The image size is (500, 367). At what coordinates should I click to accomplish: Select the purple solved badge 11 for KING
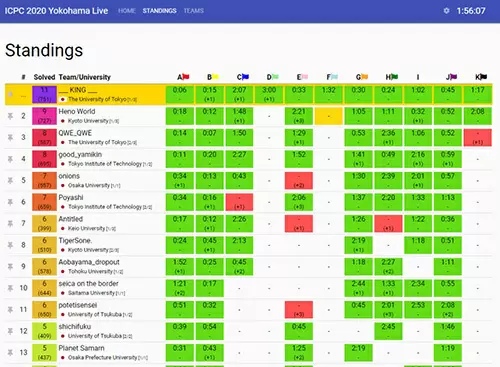[x=44, y=94]
